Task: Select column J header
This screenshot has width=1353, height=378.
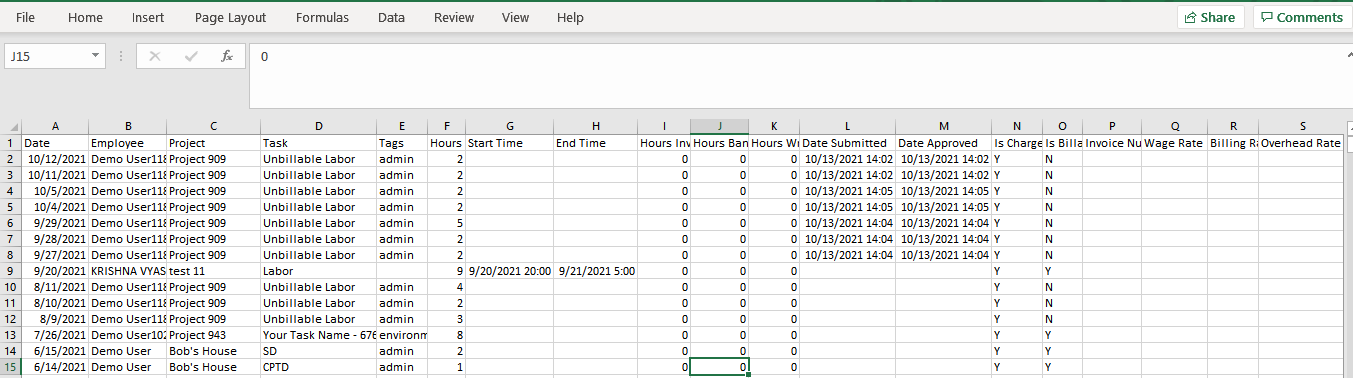Action: click(719, 127)
